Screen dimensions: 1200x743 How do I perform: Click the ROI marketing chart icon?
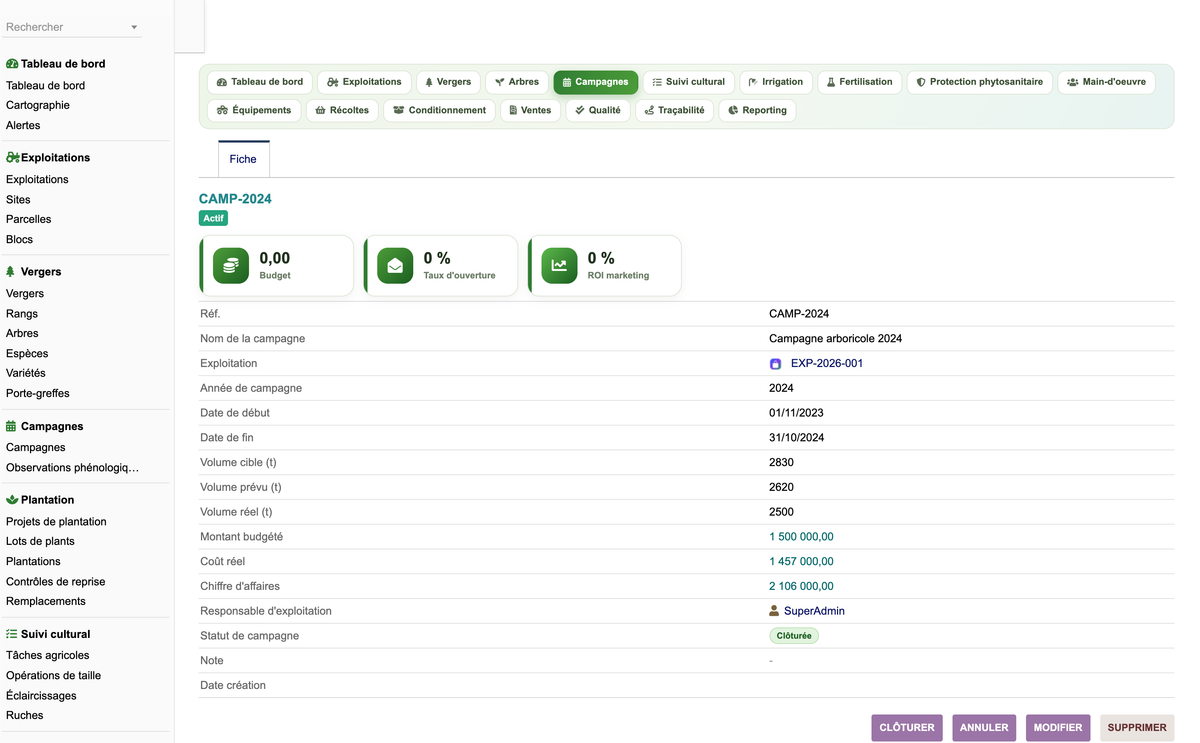[x=559, y=266]
